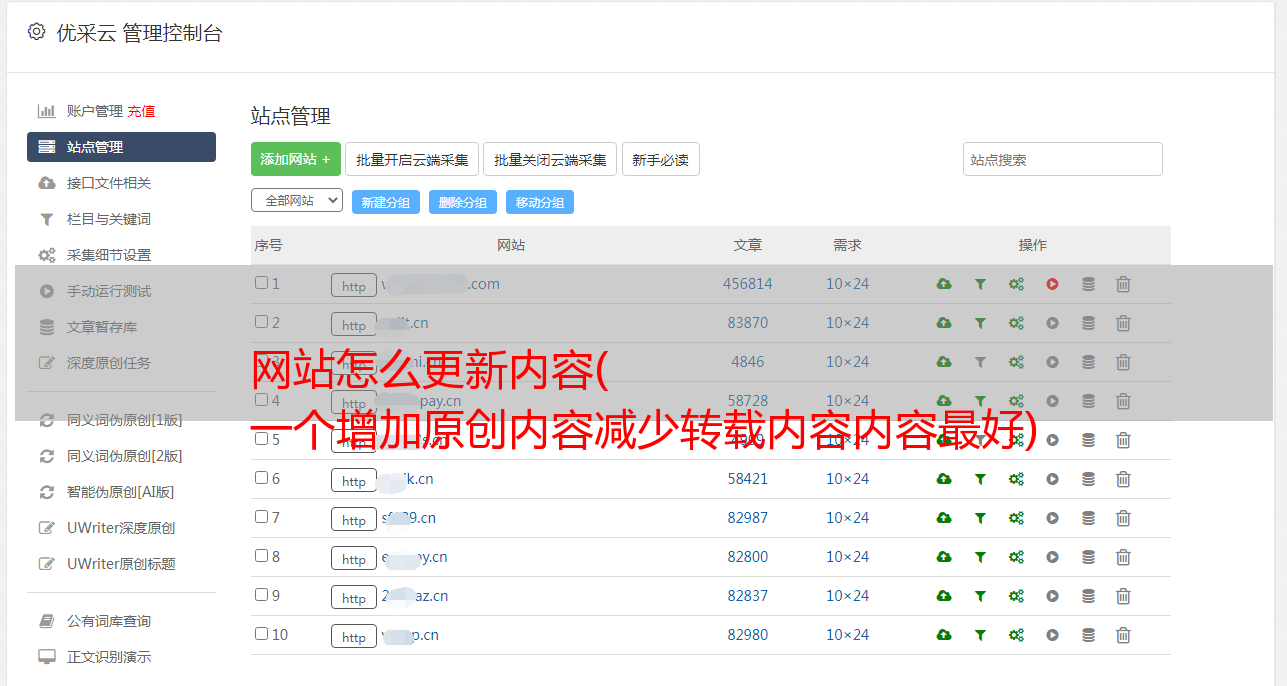This screenshot has height=686, width=1287.
Task: Check the box for site 6
Action: 261,478
